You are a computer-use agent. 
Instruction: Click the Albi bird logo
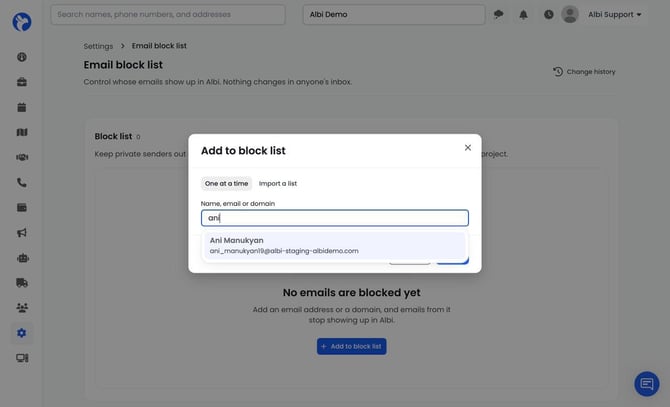click(22, 21)
